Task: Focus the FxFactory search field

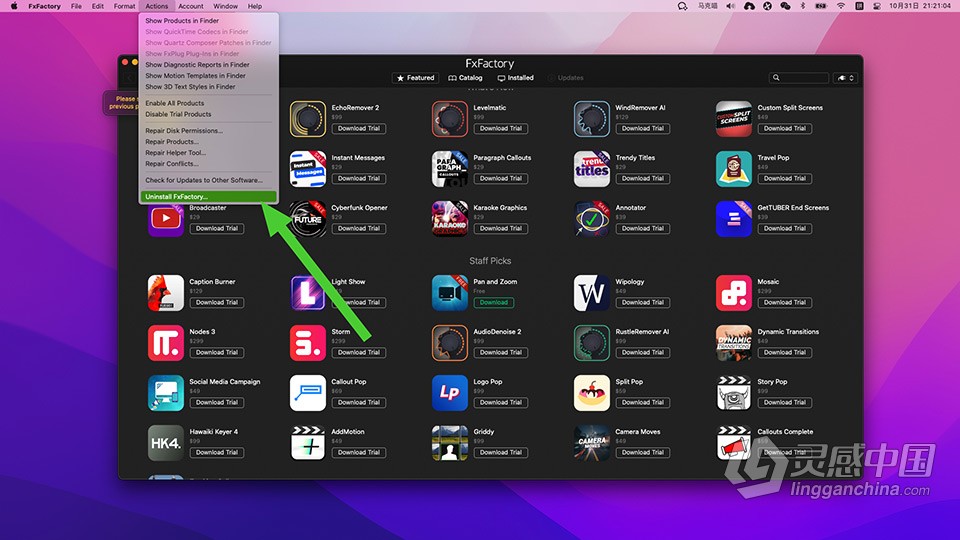Action: click(799, 78)
